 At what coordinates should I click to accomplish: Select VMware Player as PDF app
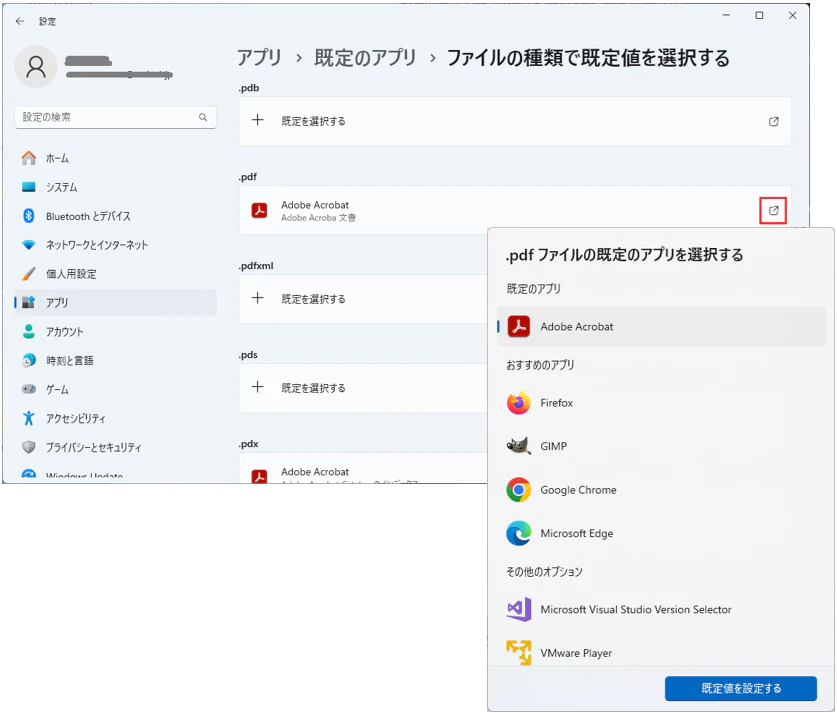point(661,653)
